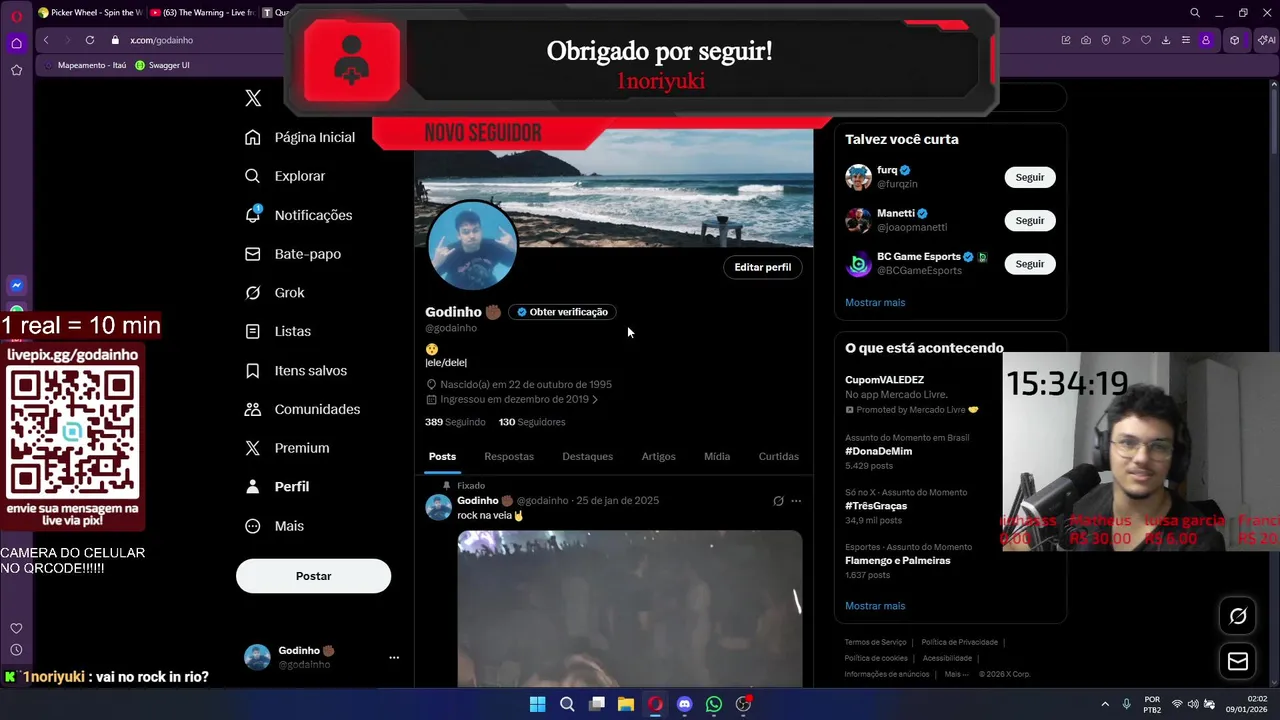Open Listas in the sidebar
The image size is (1280, 720).
pos(278,331)
